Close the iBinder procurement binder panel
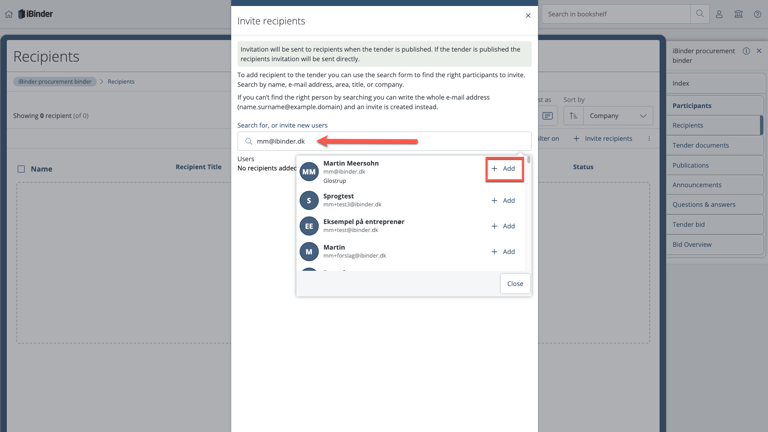This screenshot has width=768, height=432. 759,51
